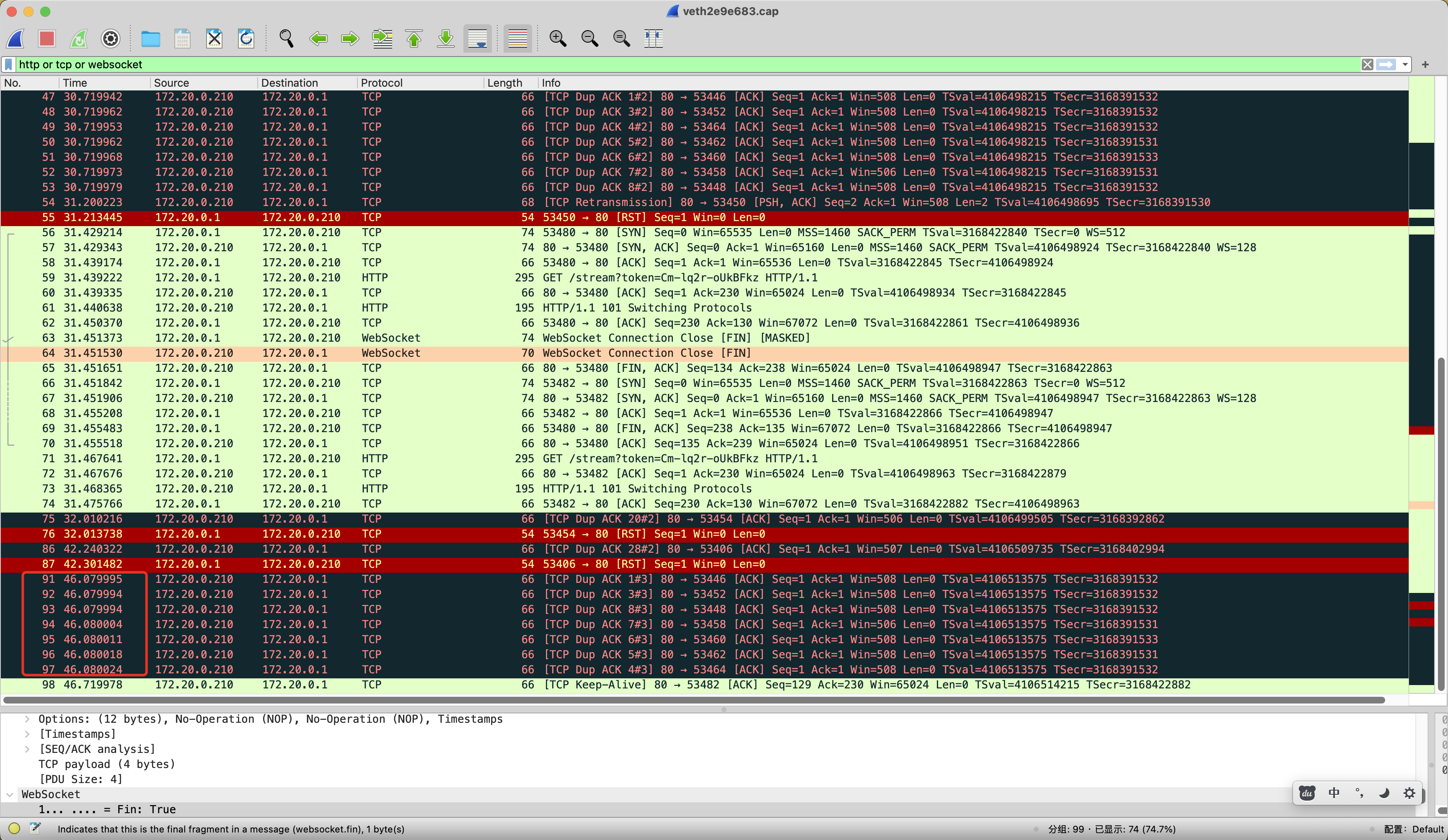Collapse the WebSocket protocol tree section
1448x840 pixels.
coord(10,795)
